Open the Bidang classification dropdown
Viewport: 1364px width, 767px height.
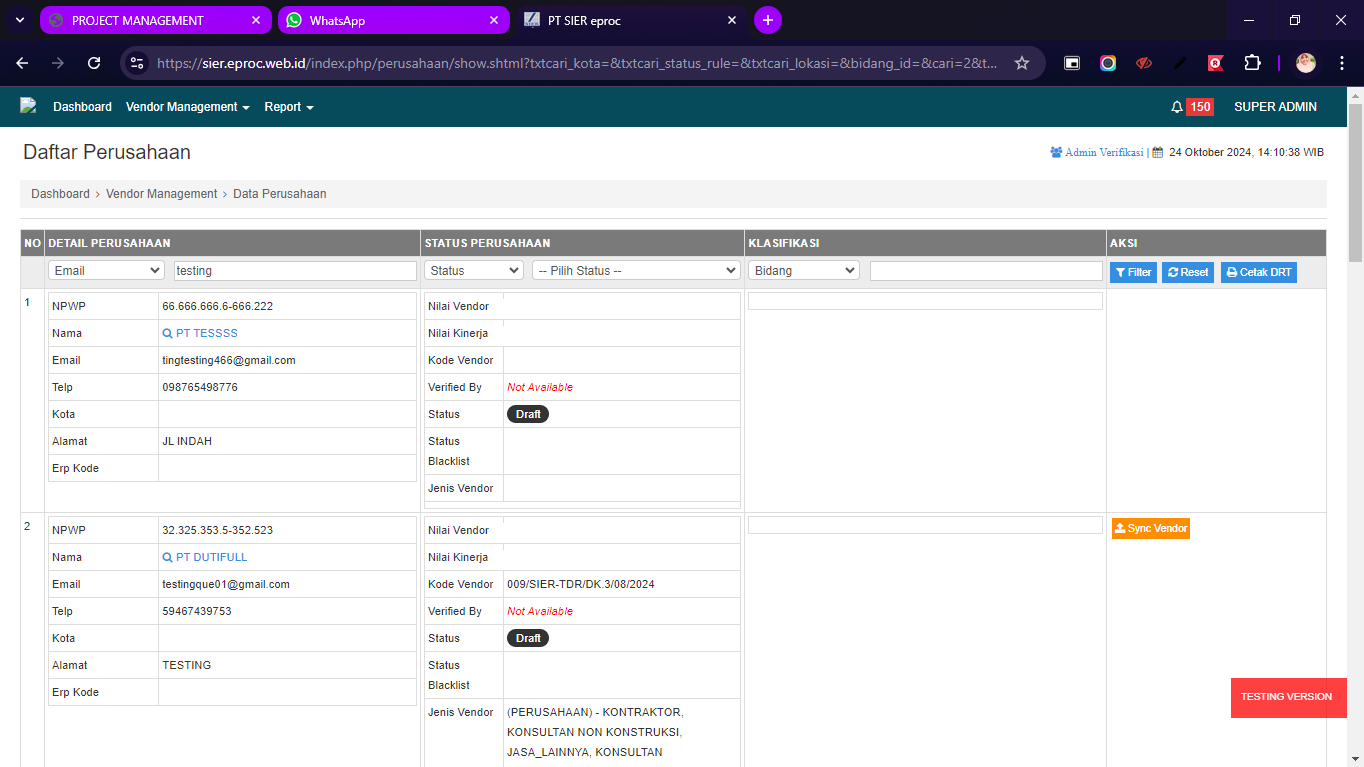point(803,271)
